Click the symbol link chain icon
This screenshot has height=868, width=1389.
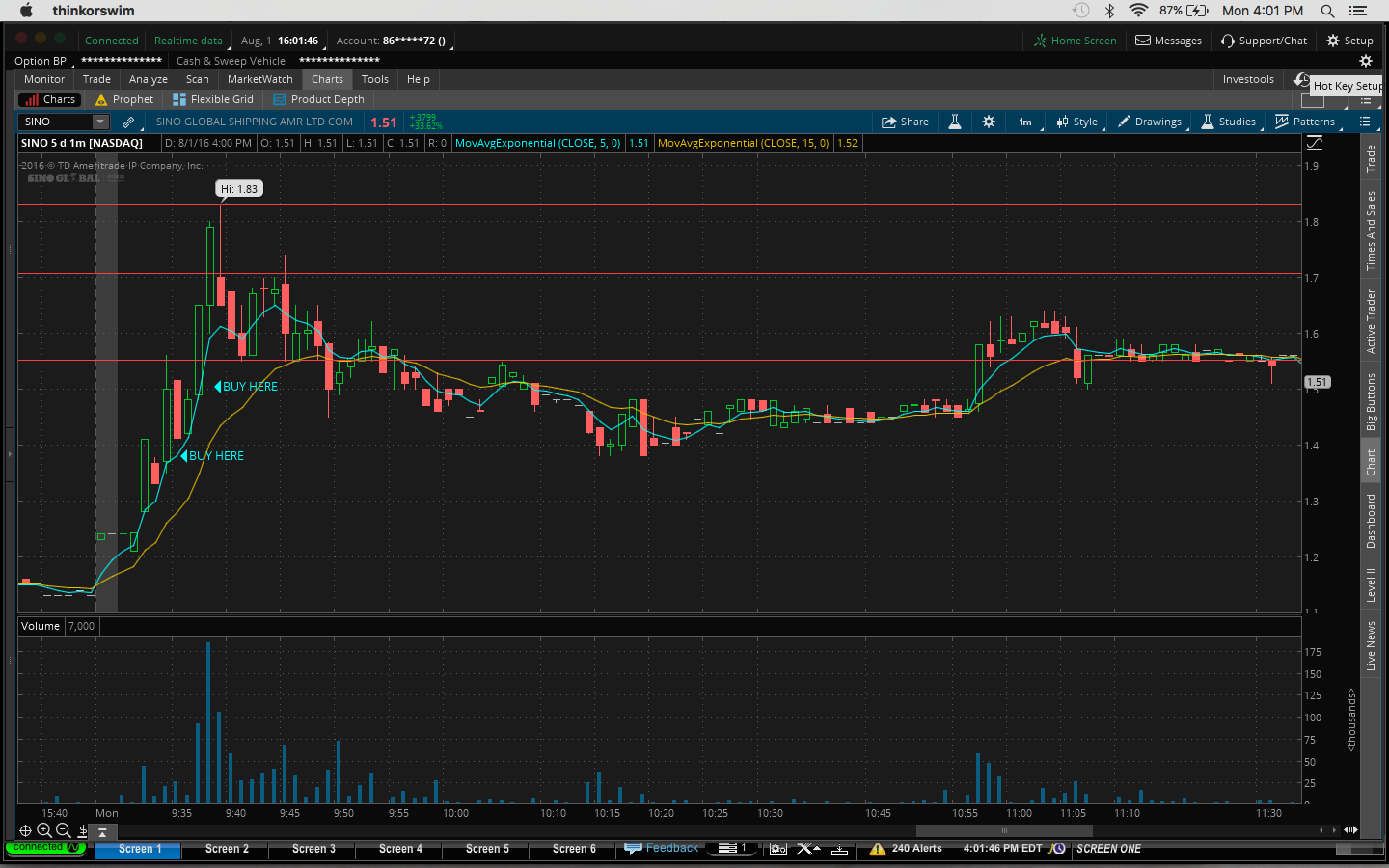(x=128, y=122)
